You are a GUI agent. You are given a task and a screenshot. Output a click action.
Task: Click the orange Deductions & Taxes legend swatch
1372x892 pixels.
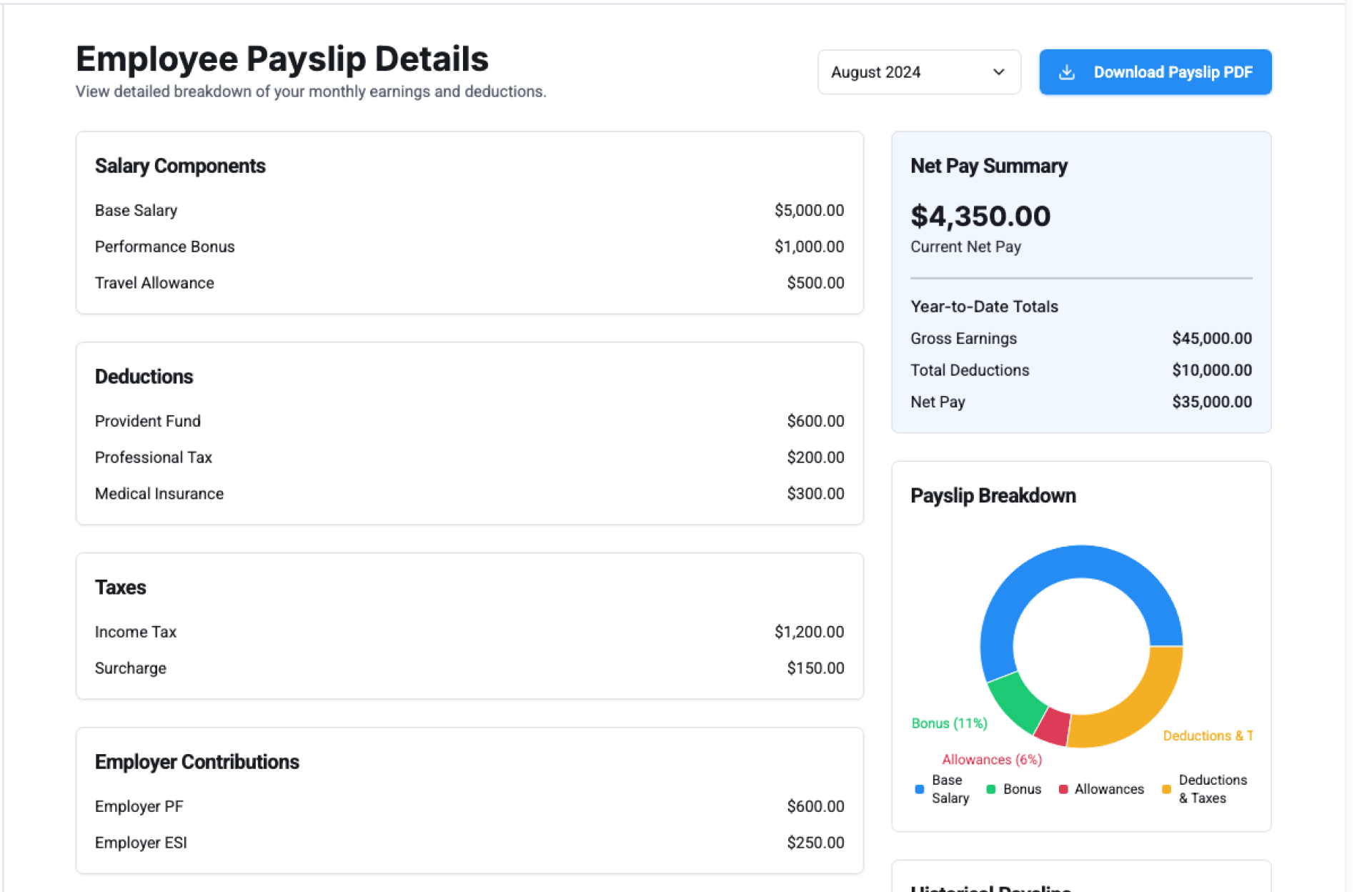(1166, 789)
